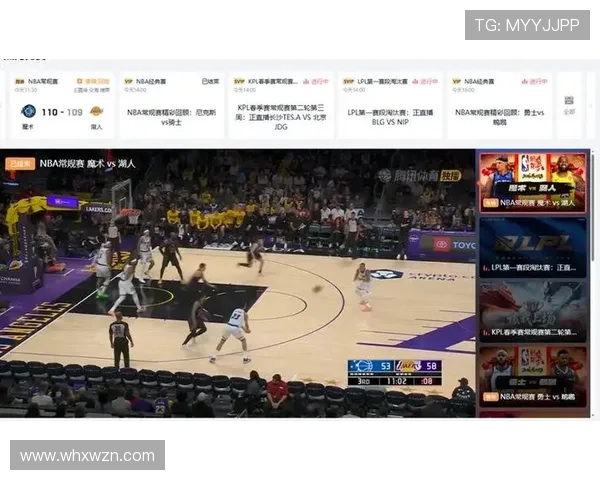Open LPL BLG VS NIP match card
The height and width of the screenshot is (480, 600).
tap(390, 105)
